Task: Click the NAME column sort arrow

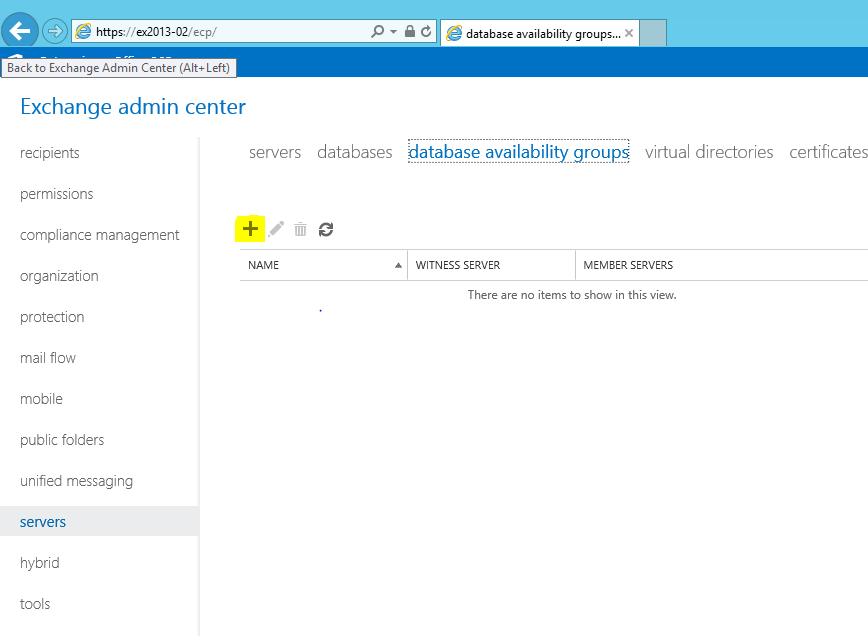Action: pos(398,265)
